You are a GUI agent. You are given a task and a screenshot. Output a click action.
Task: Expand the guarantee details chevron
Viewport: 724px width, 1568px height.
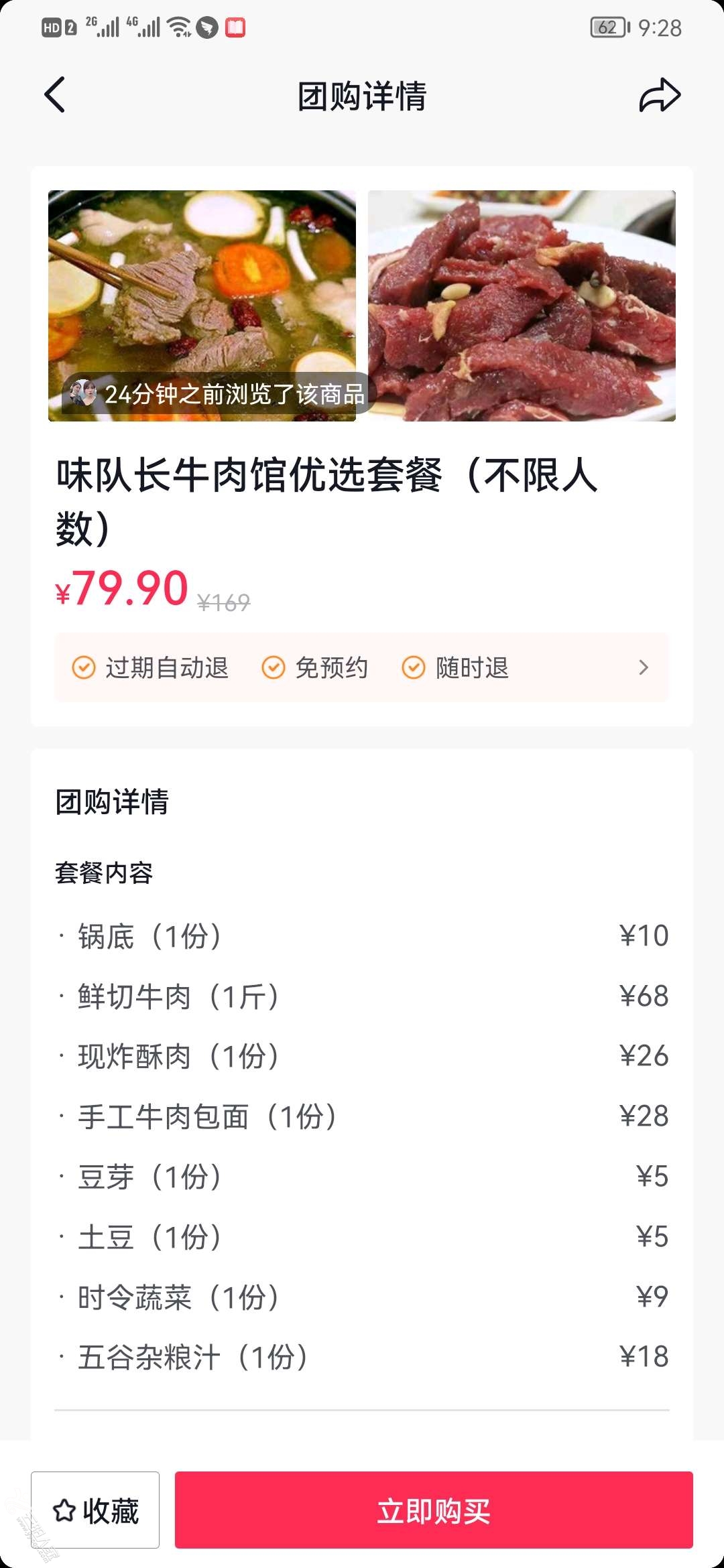tap(644, 667)
